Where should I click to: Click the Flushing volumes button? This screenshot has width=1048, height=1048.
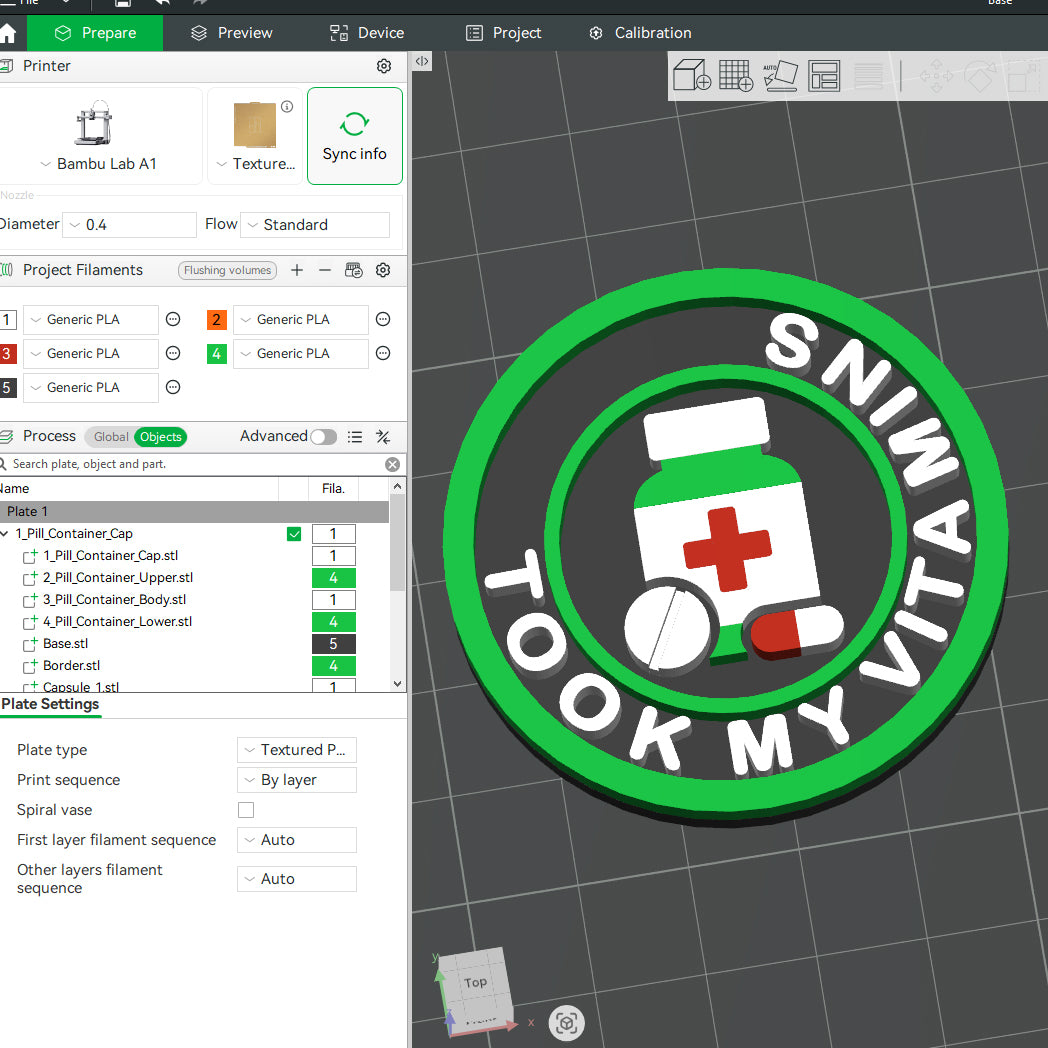(x=227, y=270)
